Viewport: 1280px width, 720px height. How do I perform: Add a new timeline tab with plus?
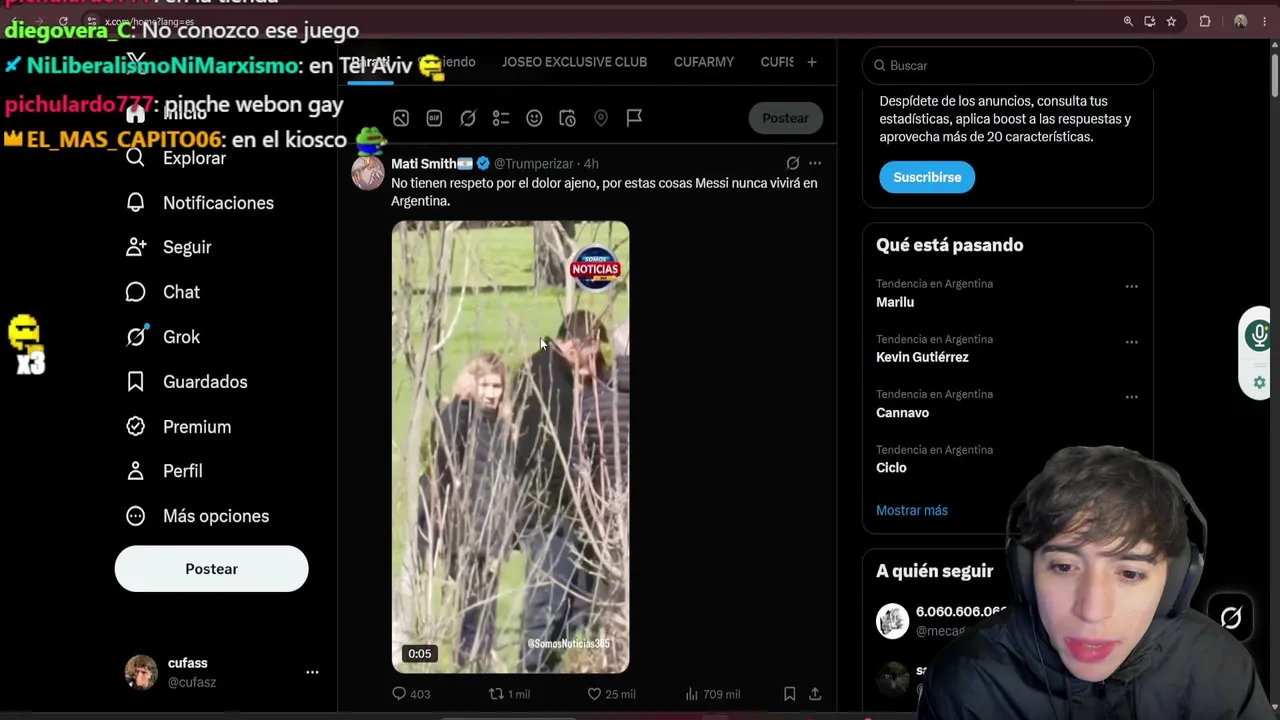point(812,62)
